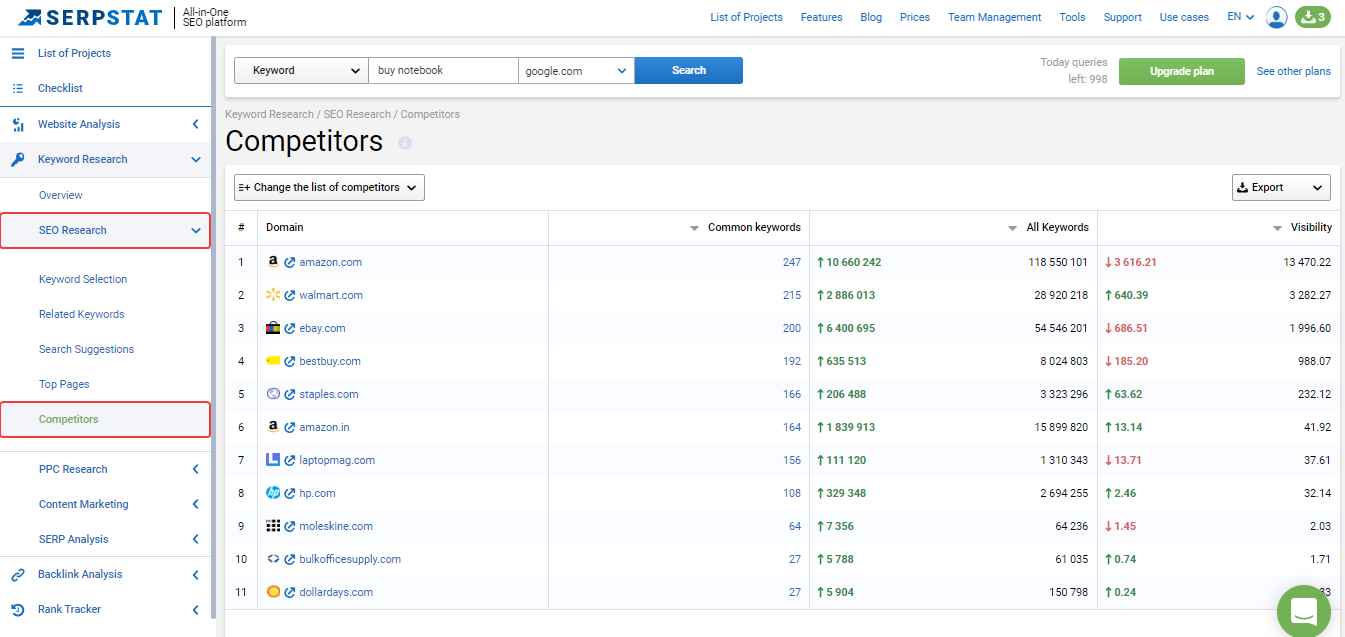Open Keyword Selection in sidebar
1345x637 pixels.
pyautogui.click(x=83, y=279)
